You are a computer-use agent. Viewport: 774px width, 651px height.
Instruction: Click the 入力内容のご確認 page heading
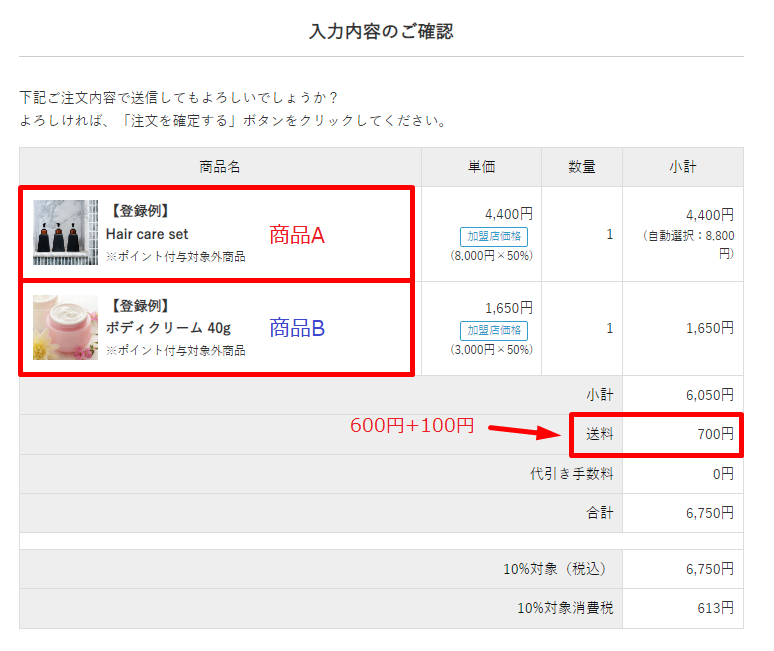381,31
